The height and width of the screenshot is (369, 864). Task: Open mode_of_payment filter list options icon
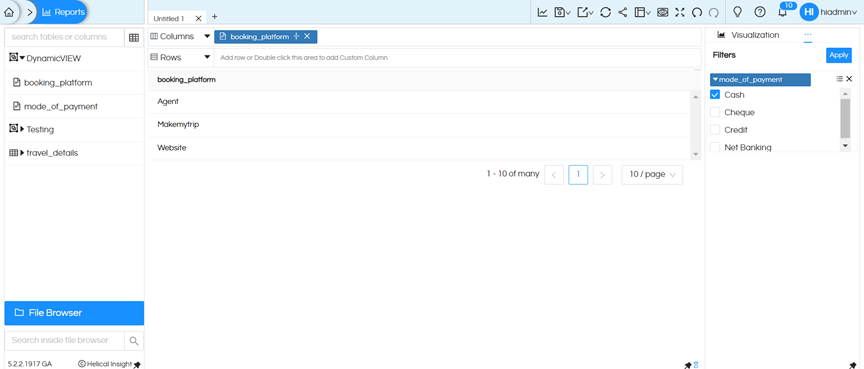click(x=839, y=79)
